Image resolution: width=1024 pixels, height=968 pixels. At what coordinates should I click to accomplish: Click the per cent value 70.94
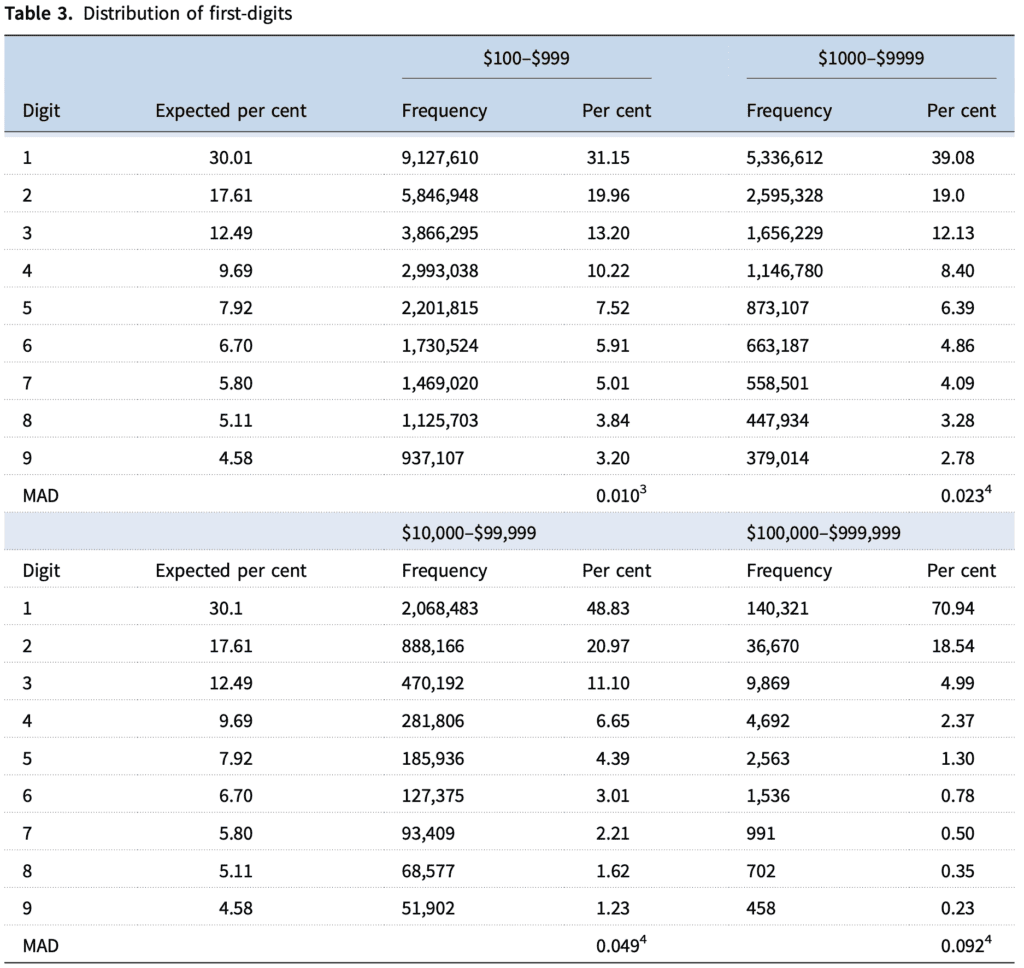pos(961,609)
